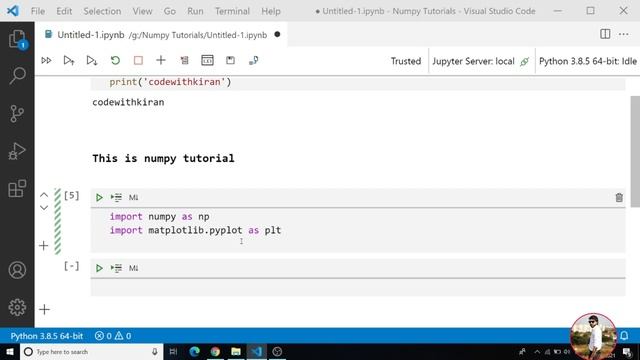This screenshot has width=640, height=360.
Task: Open Microsoft Edge from taskbar
Action: pyautogui.click(x=194, y=351)
